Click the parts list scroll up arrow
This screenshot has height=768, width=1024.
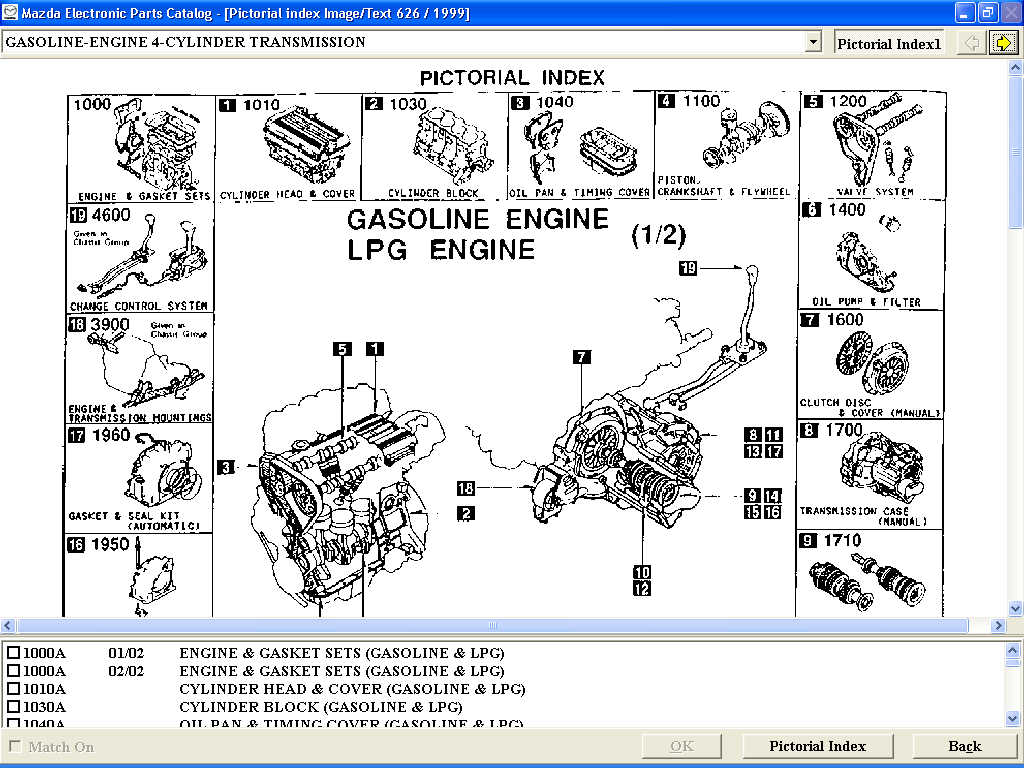[x=1012, y=650]
